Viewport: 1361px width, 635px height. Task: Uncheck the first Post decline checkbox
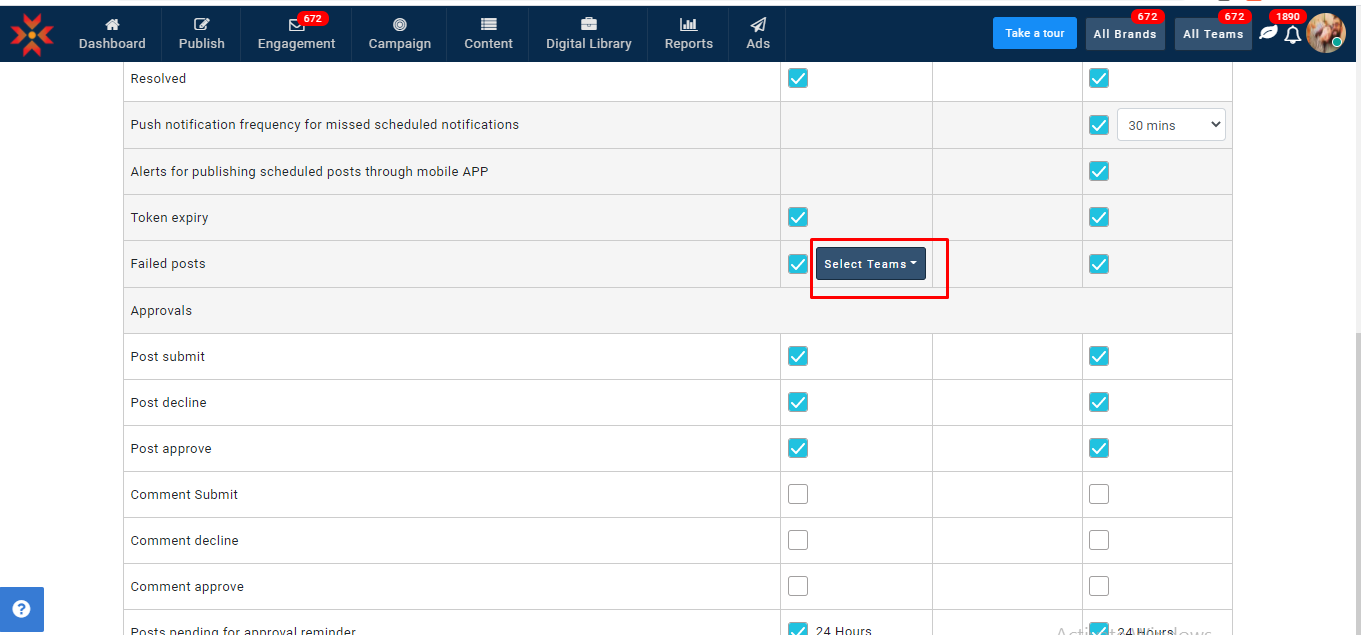[x=798, y=402]
